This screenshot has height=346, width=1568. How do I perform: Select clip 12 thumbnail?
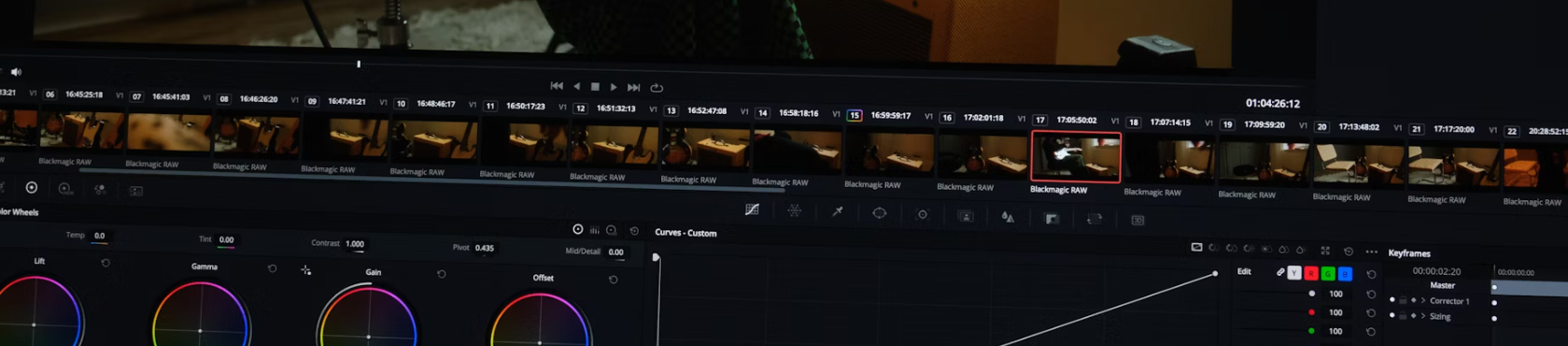click(x=614, y=146)
